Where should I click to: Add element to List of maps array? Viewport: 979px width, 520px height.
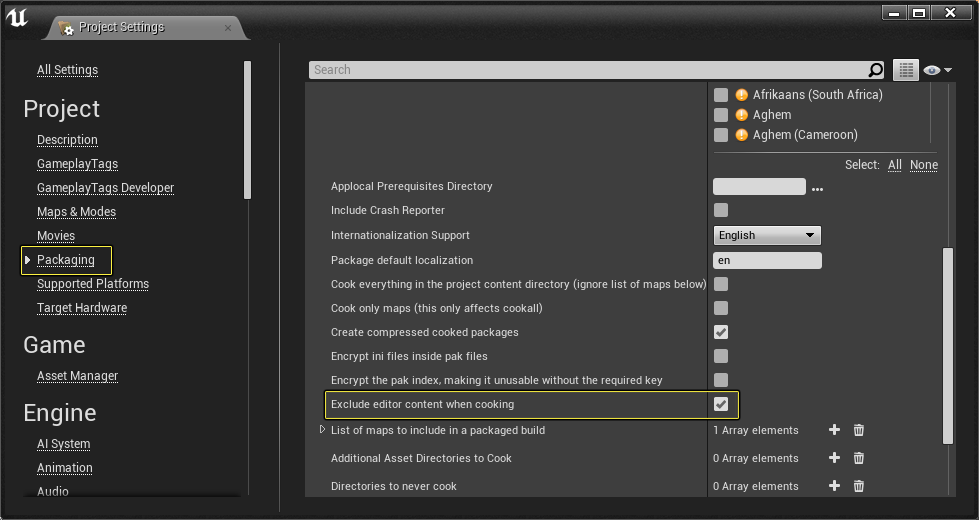pyautogui.click(x=834, y=430)
